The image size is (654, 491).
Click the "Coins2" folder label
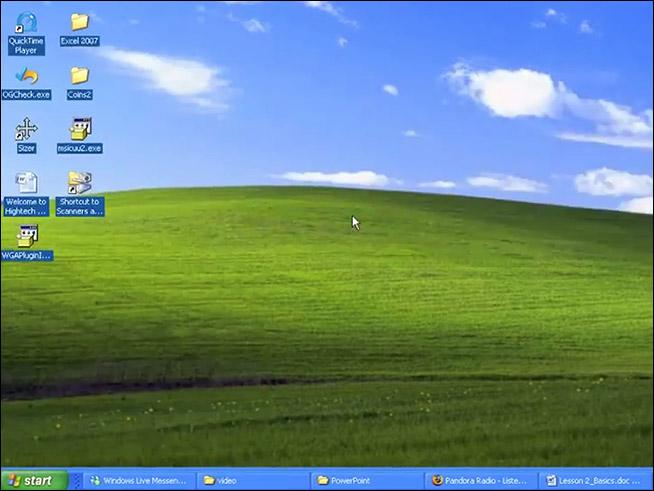point(79,95)
